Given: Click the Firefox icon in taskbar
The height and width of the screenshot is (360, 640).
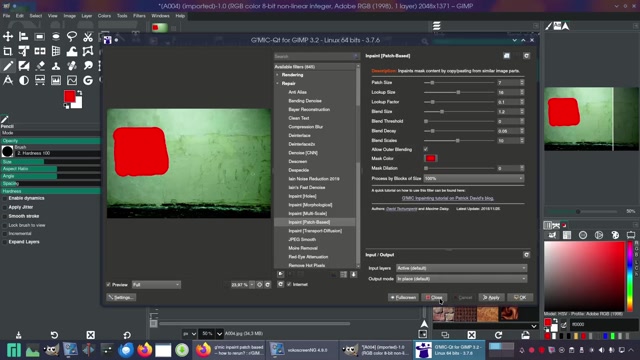Looking at the screenshot, I should click(x=144, y=350).
